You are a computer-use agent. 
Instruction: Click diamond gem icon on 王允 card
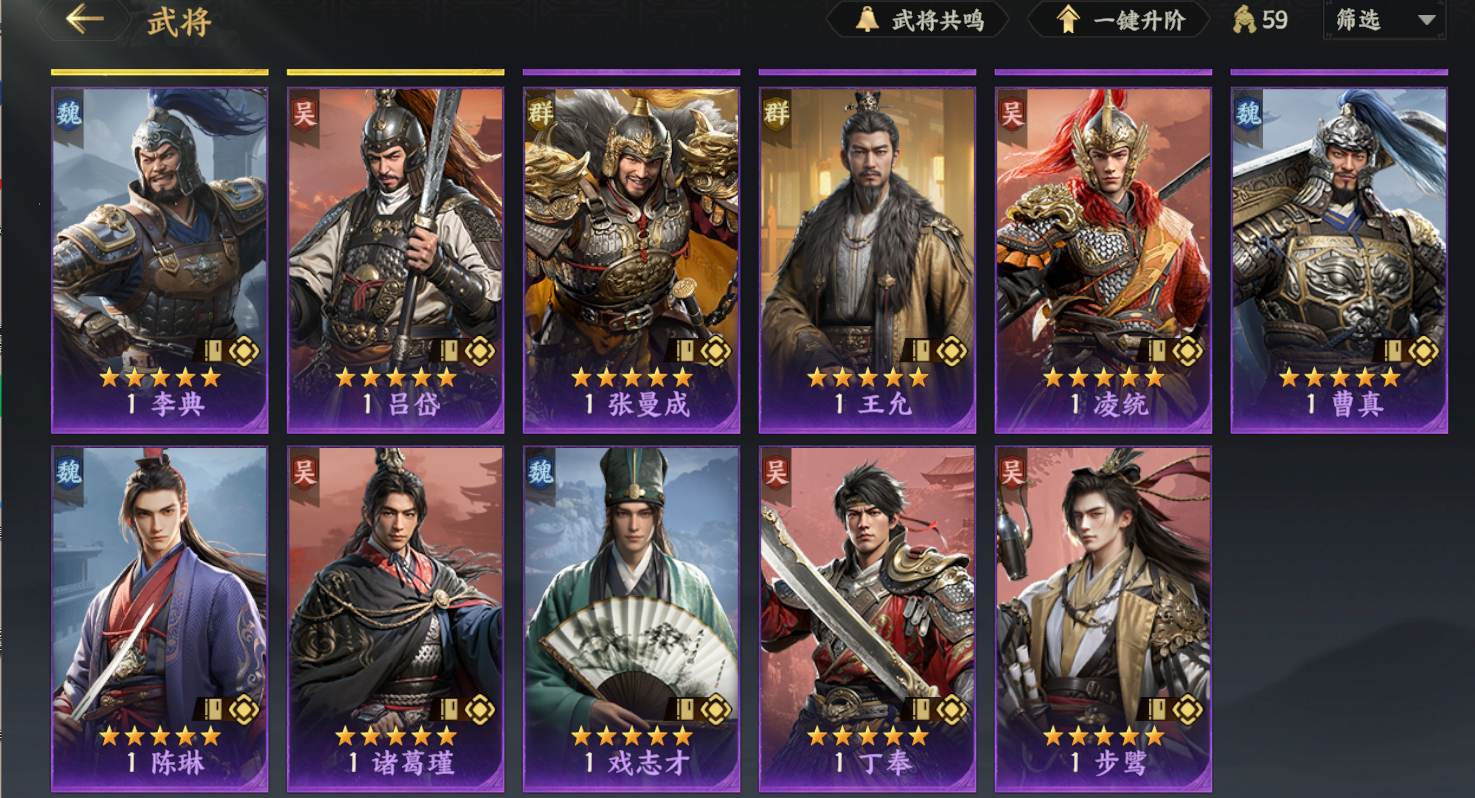[x=951, y=350]
